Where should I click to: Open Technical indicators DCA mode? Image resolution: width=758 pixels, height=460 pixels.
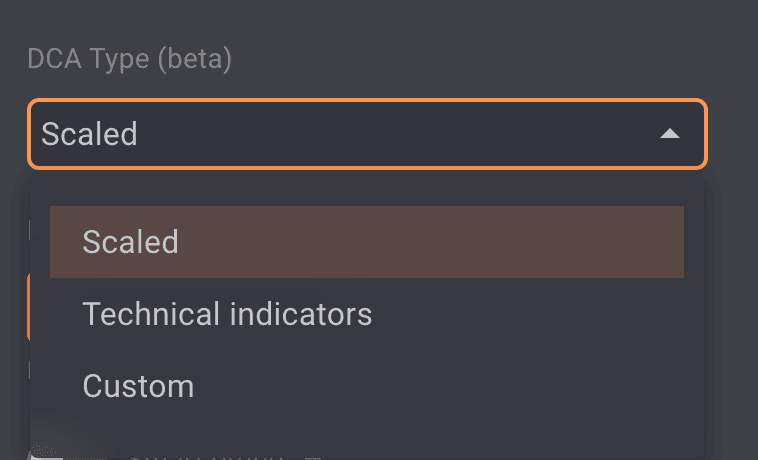[x=228, y=314]
